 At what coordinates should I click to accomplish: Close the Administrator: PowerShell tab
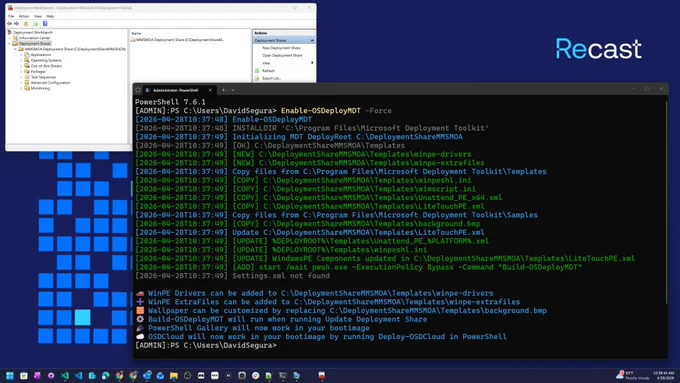point(210,90)
